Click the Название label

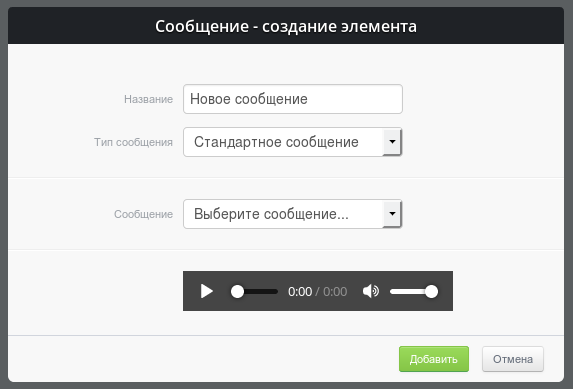click(148, 99)
